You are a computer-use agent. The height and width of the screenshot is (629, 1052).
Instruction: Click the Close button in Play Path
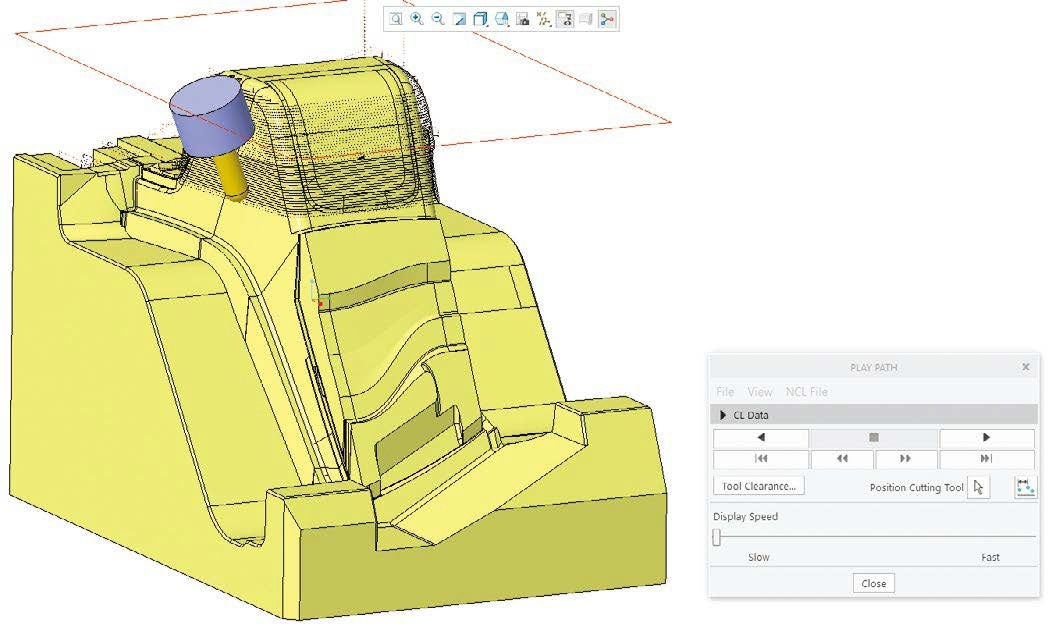(x=874, y=583)
